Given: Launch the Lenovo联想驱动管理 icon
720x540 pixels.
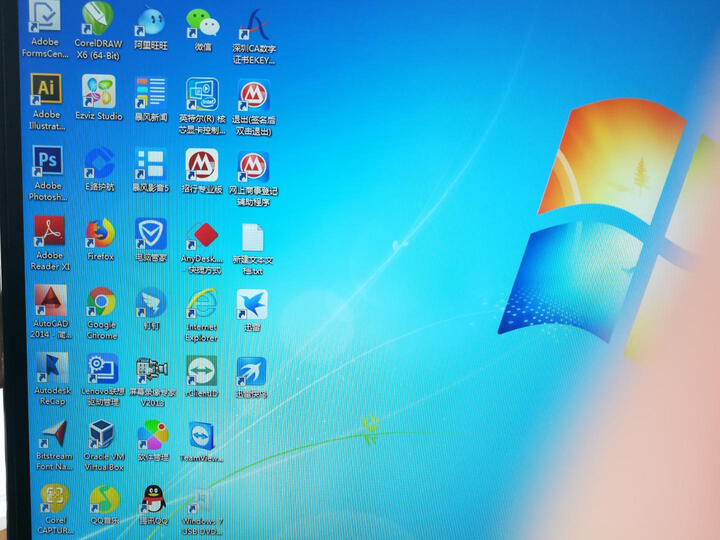Looking at the screenshot, I should [102, 369].
